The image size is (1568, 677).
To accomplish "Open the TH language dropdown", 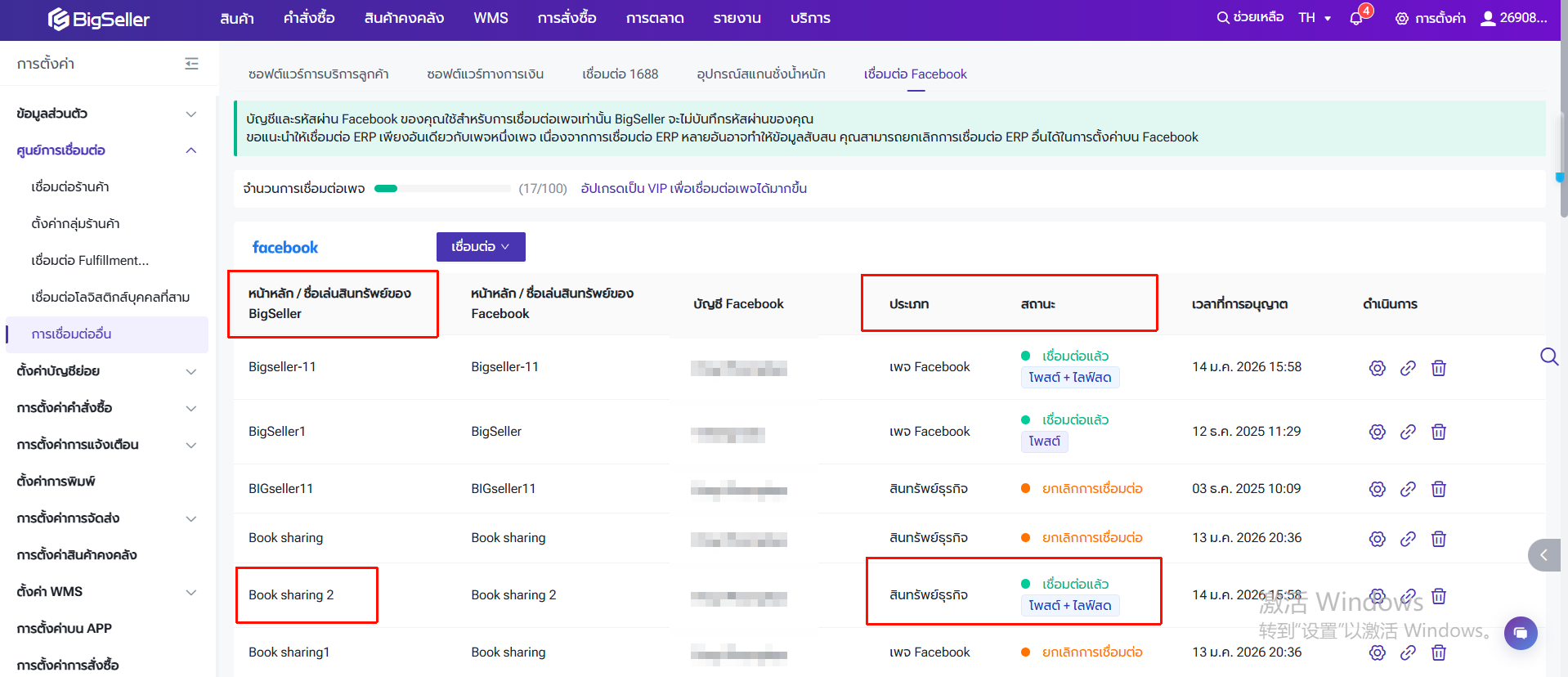I will click(x=1314, y=18).
